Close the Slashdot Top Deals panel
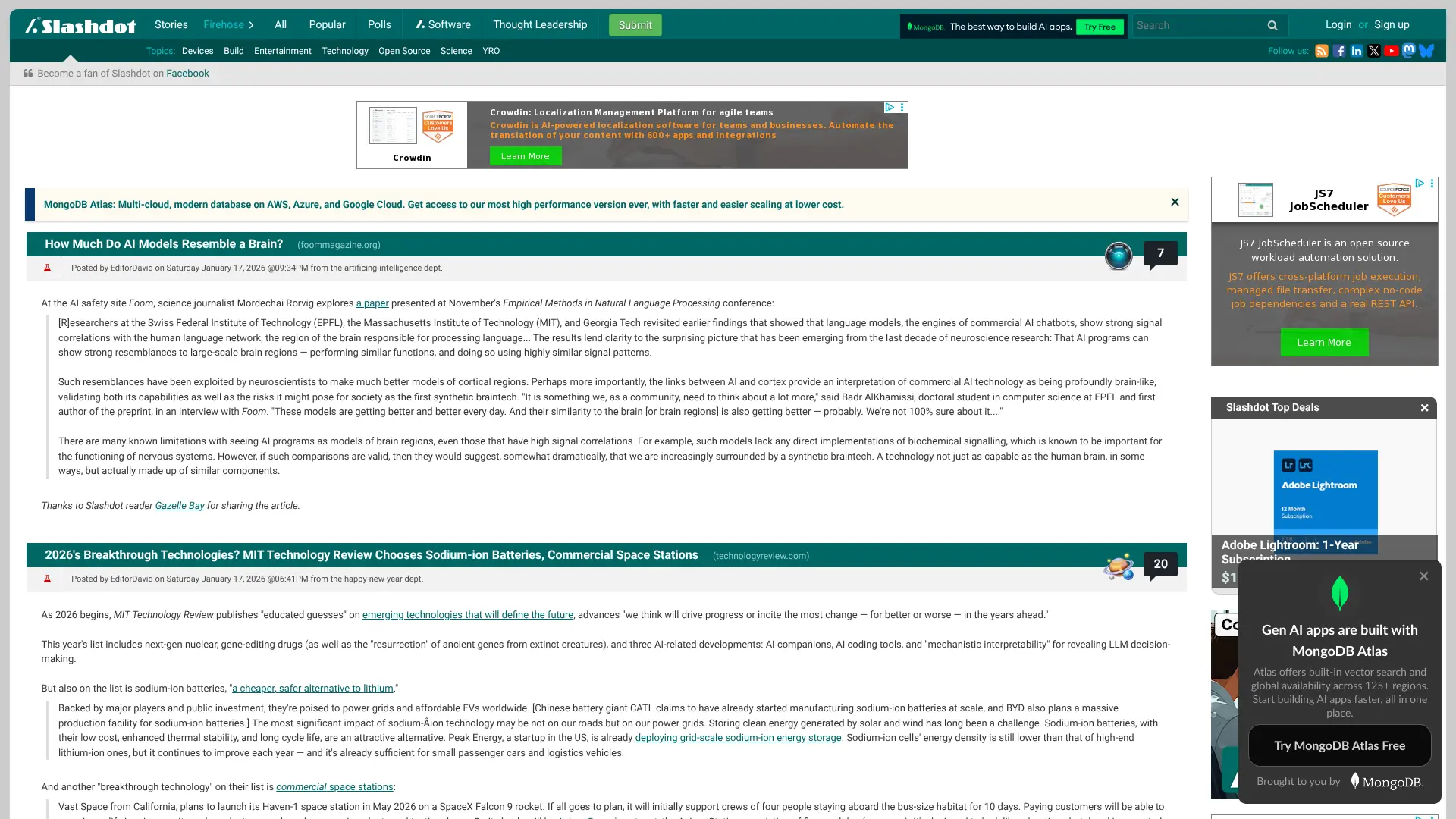Image resolution: width=1456 pixels, height=819 pixels. (1424, 408)
